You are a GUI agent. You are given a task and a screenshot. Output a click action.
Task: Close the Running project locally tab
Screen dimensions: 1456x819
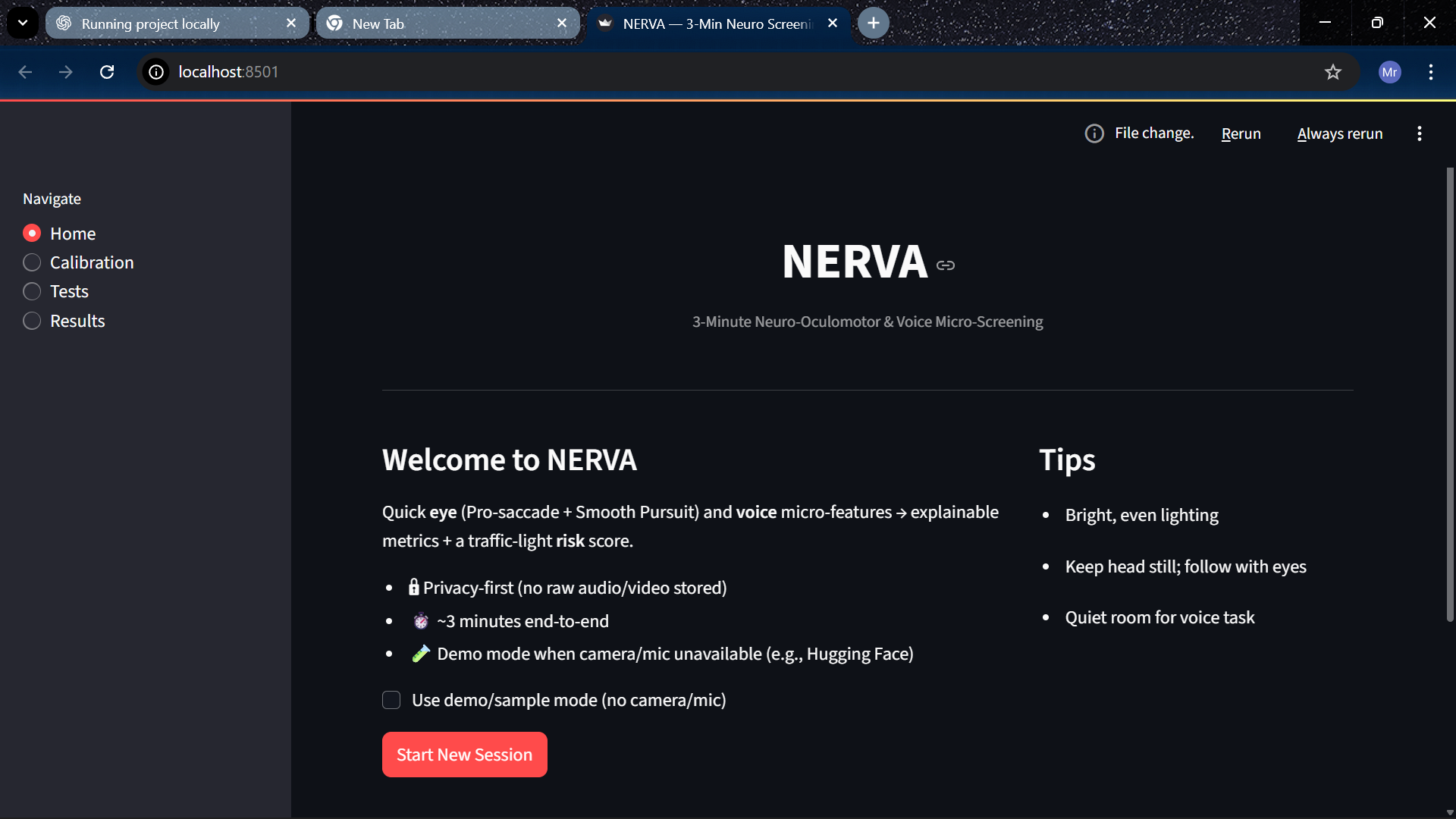click(x=291, y=24)
